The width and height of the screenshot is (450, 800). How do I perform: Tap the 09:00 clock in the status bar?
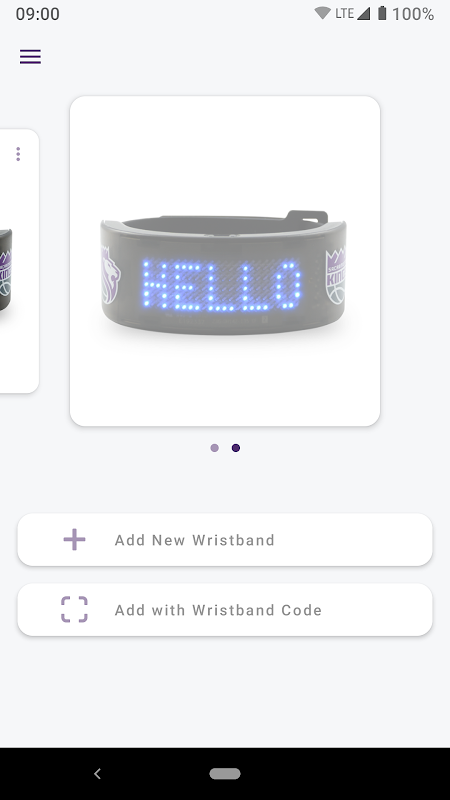click(x=38, y=14)
